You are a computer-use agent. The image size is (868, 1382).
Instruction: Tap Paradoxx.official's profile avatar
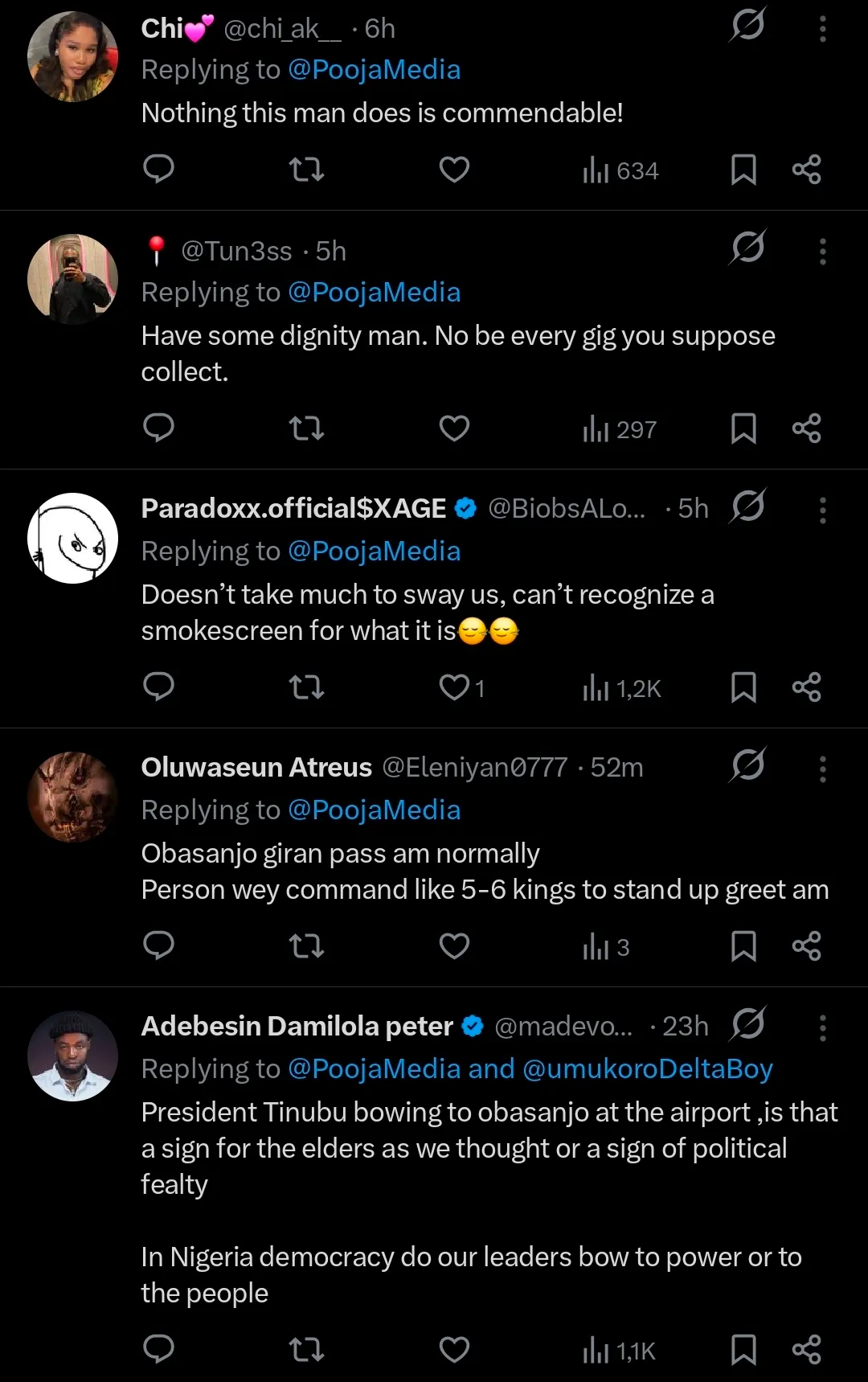coord(72,538)
